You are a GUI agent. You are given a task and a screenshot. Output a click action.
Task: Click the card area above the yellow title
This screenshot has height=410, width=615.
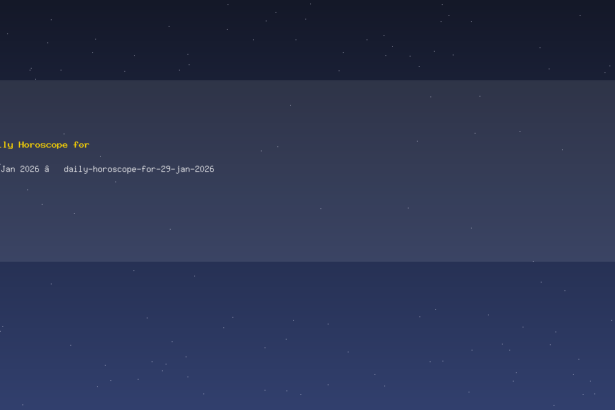[118, 110]
